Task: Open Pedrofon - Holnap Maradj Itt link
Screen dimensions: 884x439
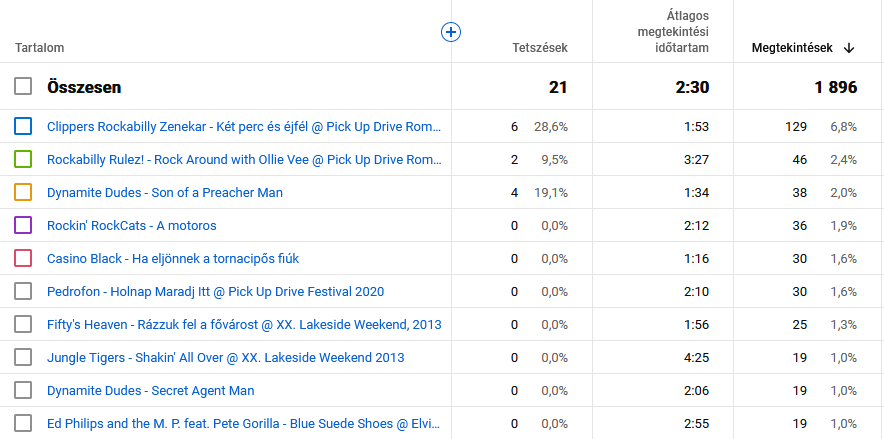Action: 215,292
